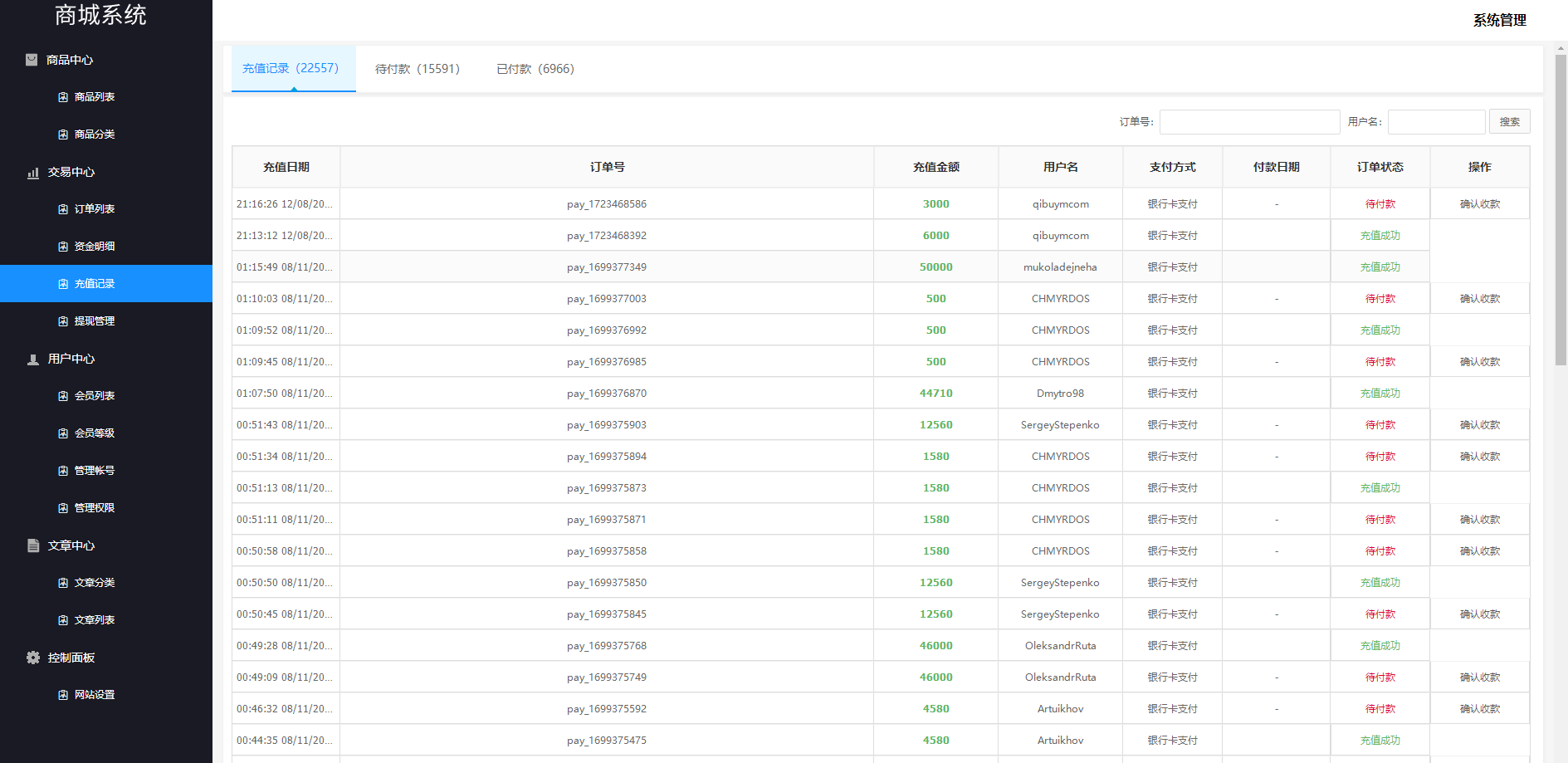The height and width of the screenshot is (763, 1568).
Task: Focus the 订单号 search field
Action: point(1249,122)
